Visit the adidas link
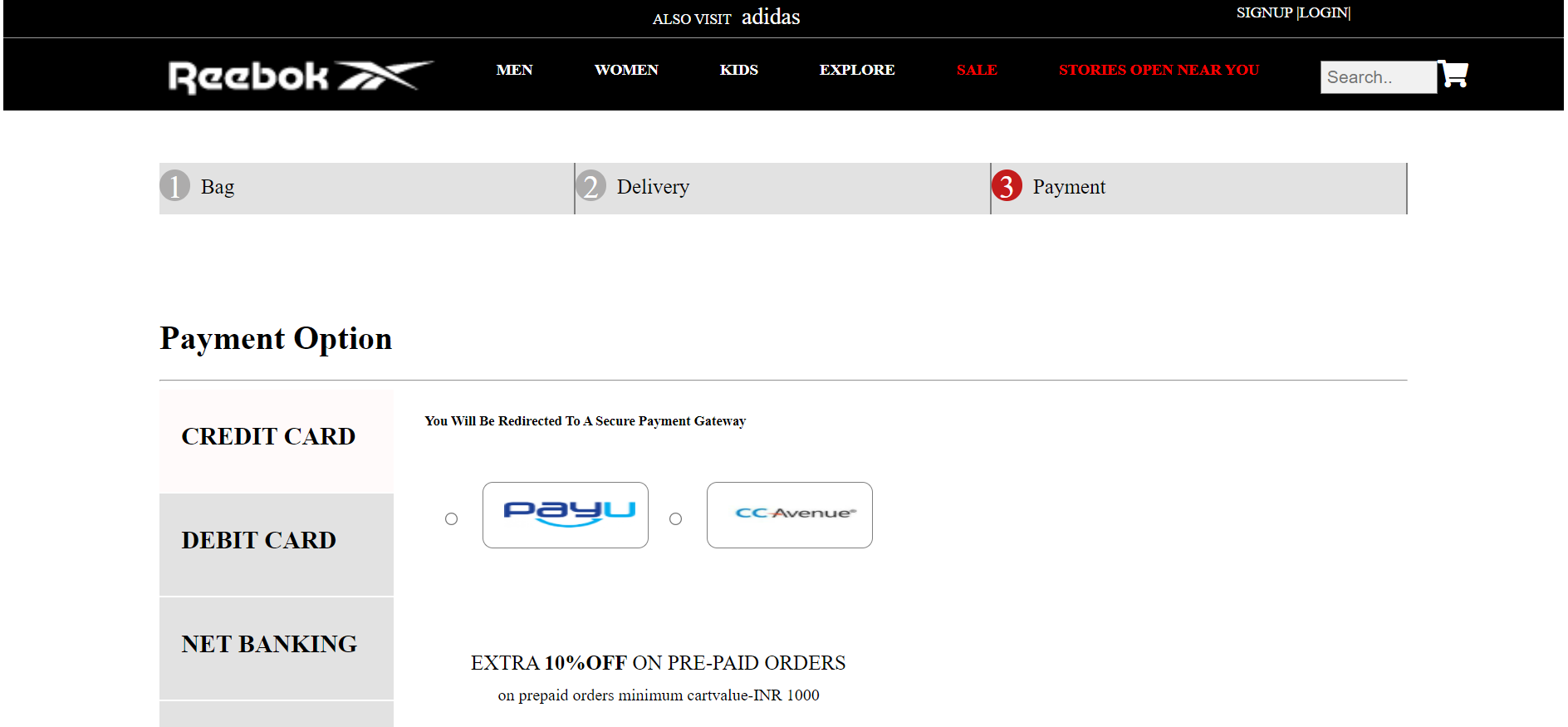This screenshot has width=1568, height=727. click(771, 17)
